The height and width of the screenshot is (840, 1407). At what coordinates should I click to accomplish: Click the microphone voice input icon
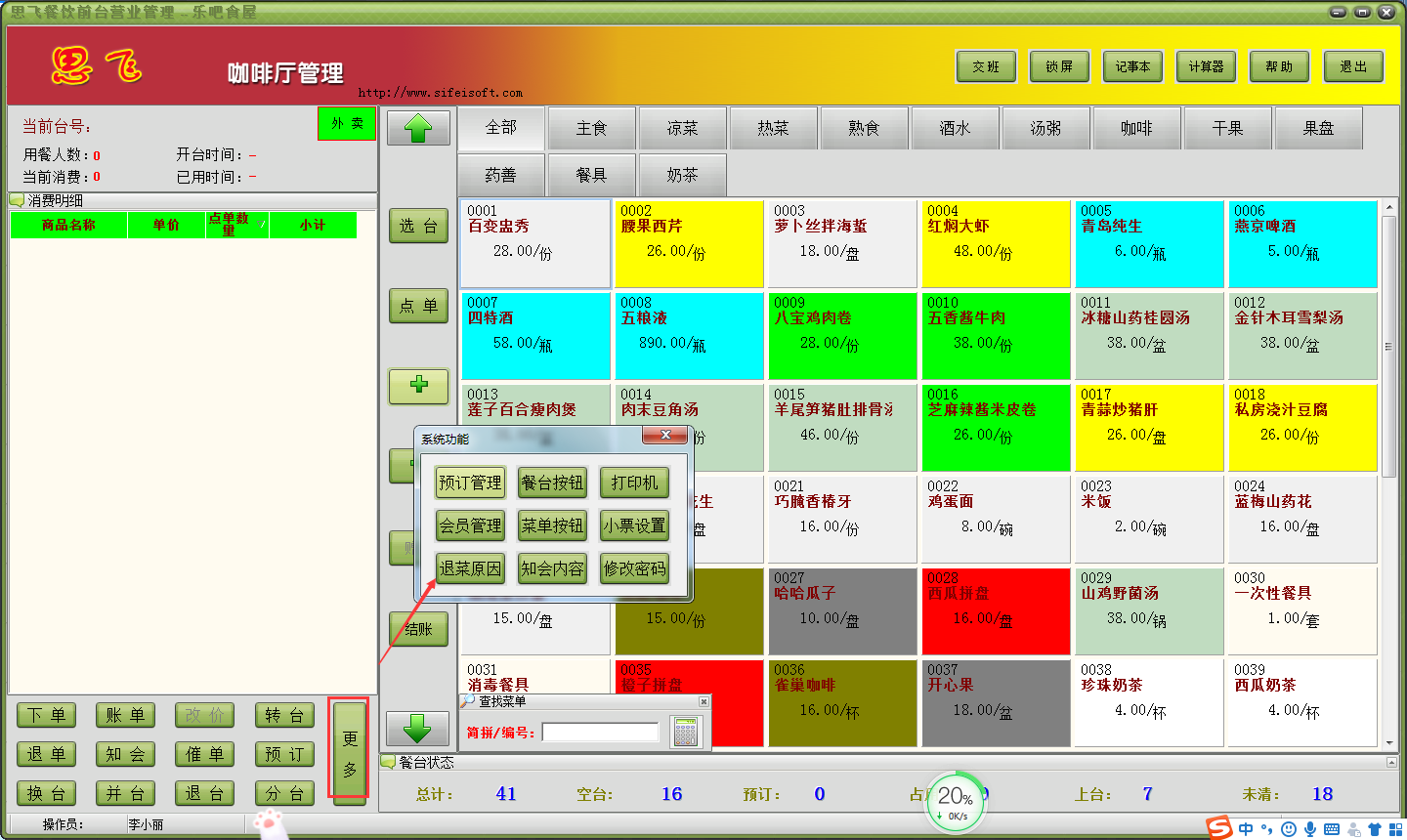pyautogui.click(x=1310, y=829)
